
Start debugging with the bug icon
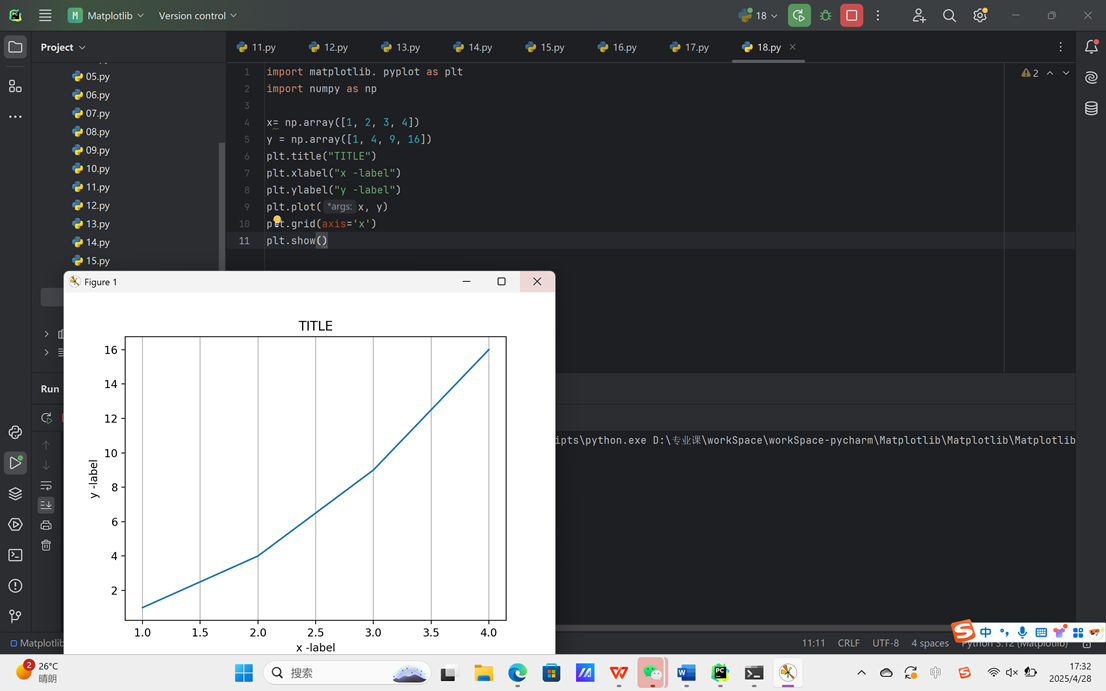(825, 16)
